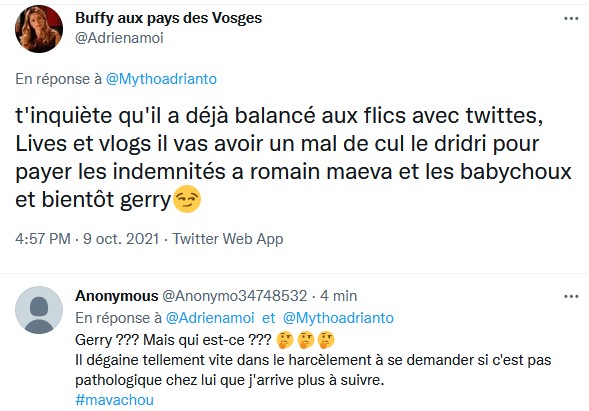
Task: Click the reply text starting with Gerry ???
Action: tap(313, 360)
